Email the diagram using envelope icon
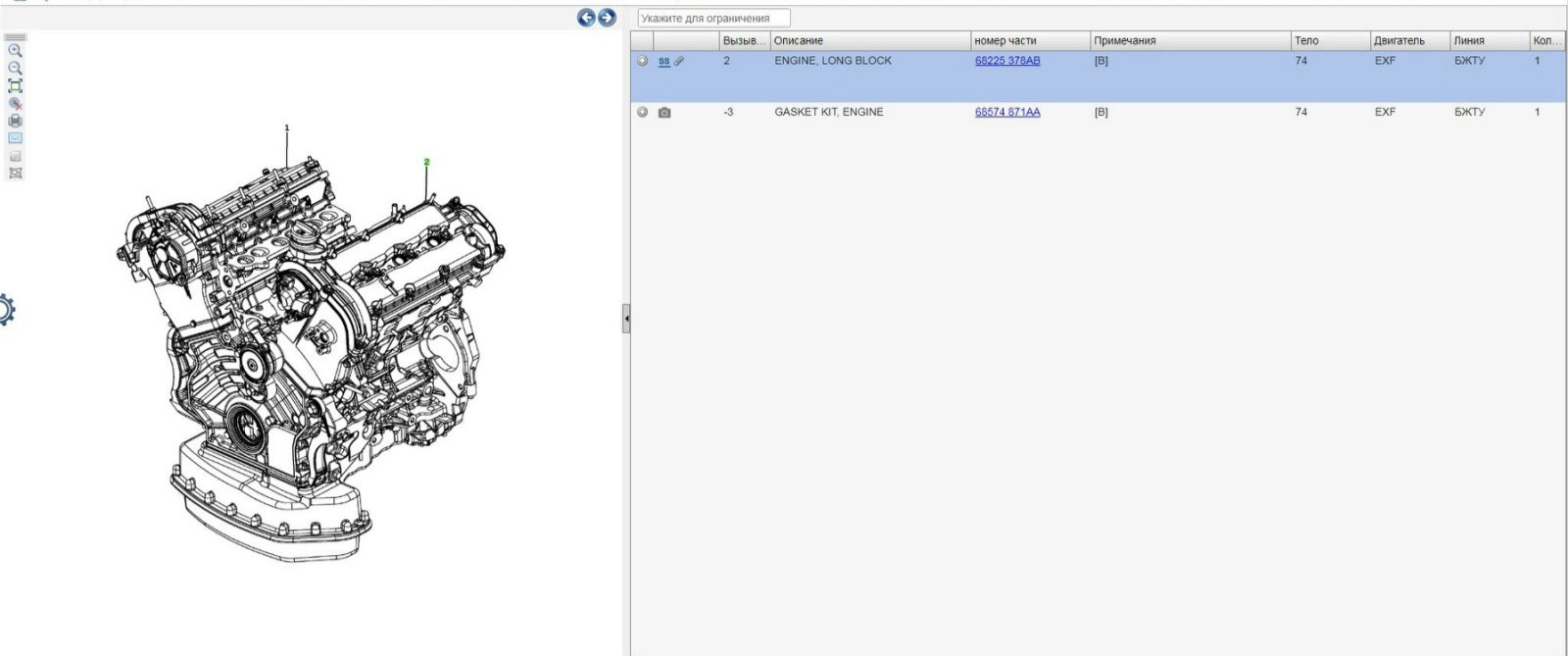This screenshot has width=1568, height=656. [15, 138]
